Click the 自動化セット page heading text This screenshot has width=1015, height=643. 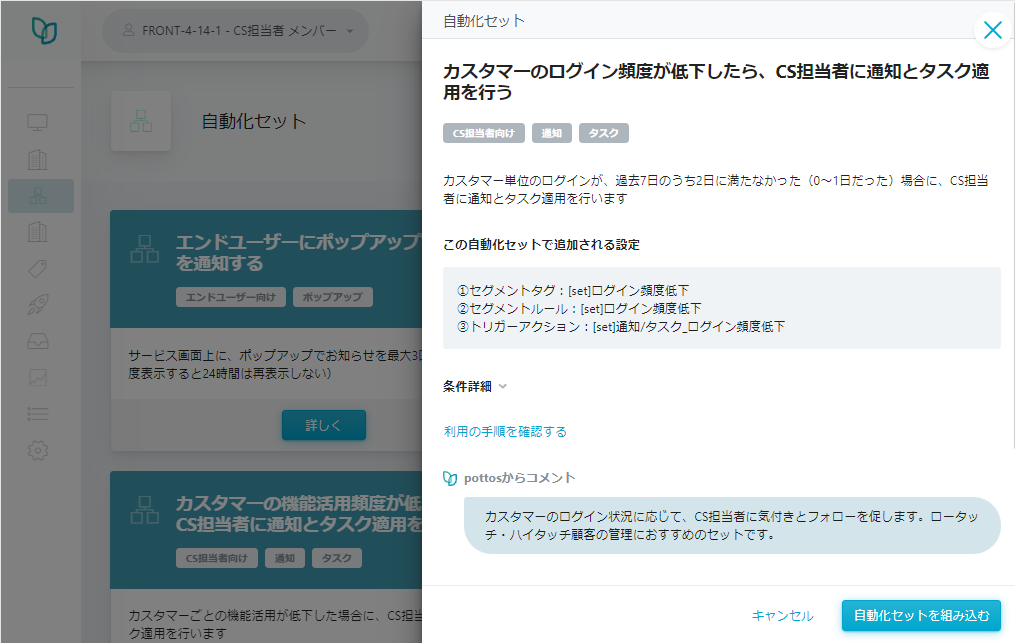pyautogui.click(x=254, y=121)
